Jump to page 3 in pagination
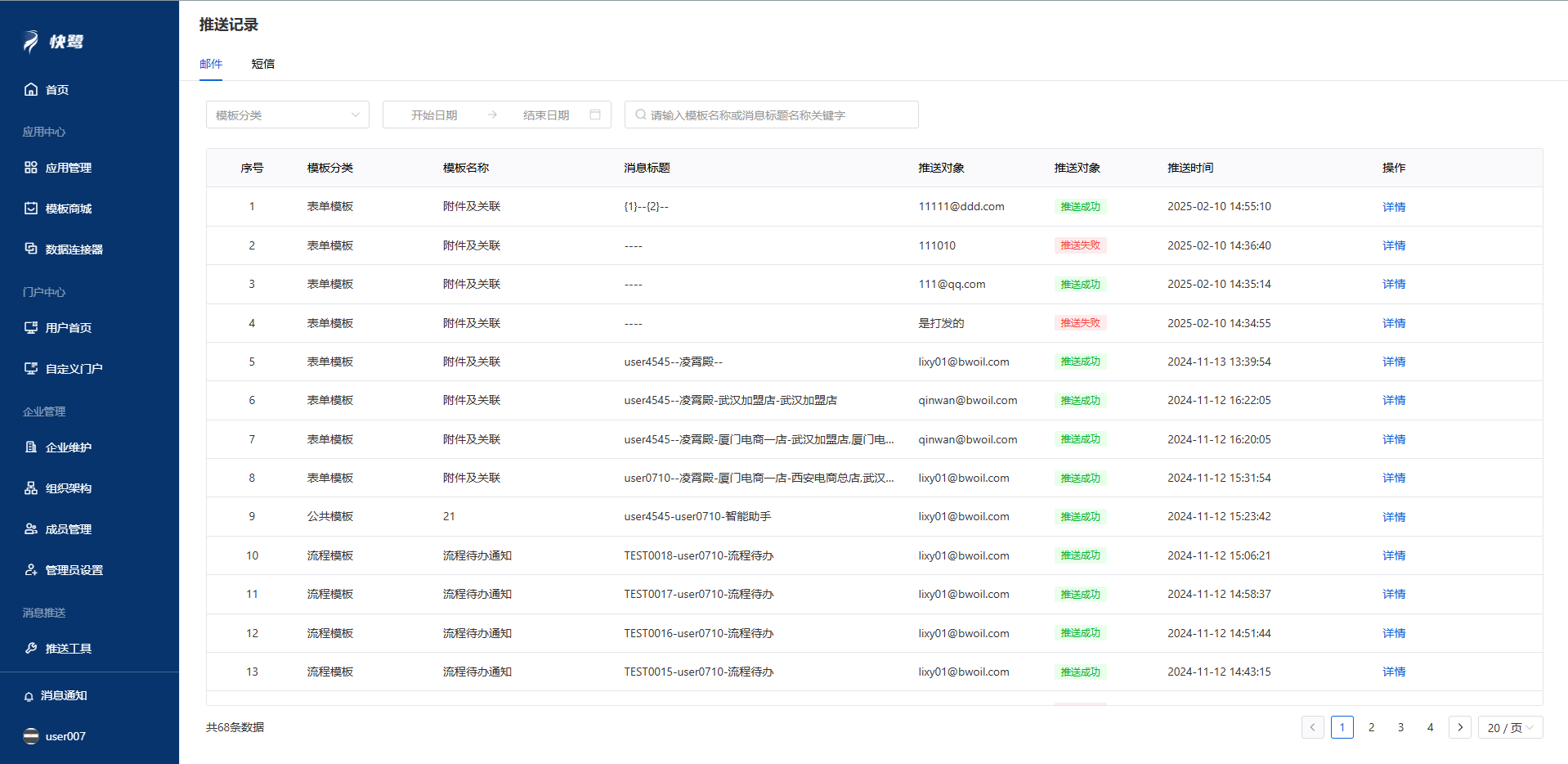Viewport: 1568px width, 764px height. 1400,727
